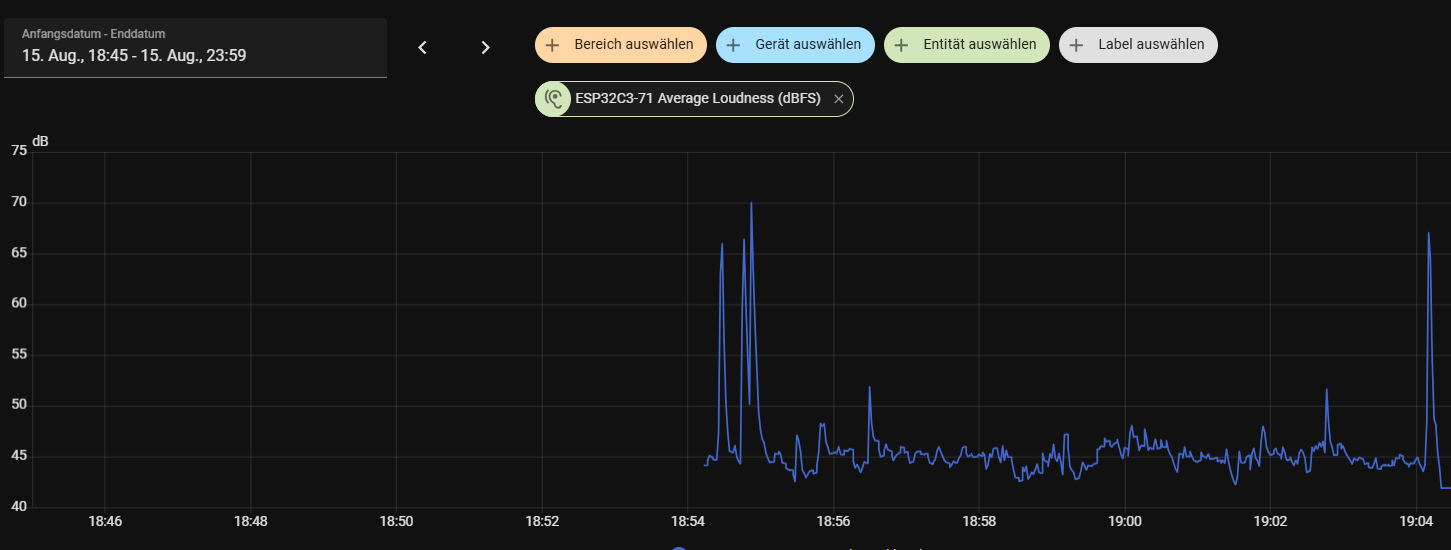Click the ESP32C3-71 Average Loudness chip text
This screenshot has width=1451, height=550.
697,99
